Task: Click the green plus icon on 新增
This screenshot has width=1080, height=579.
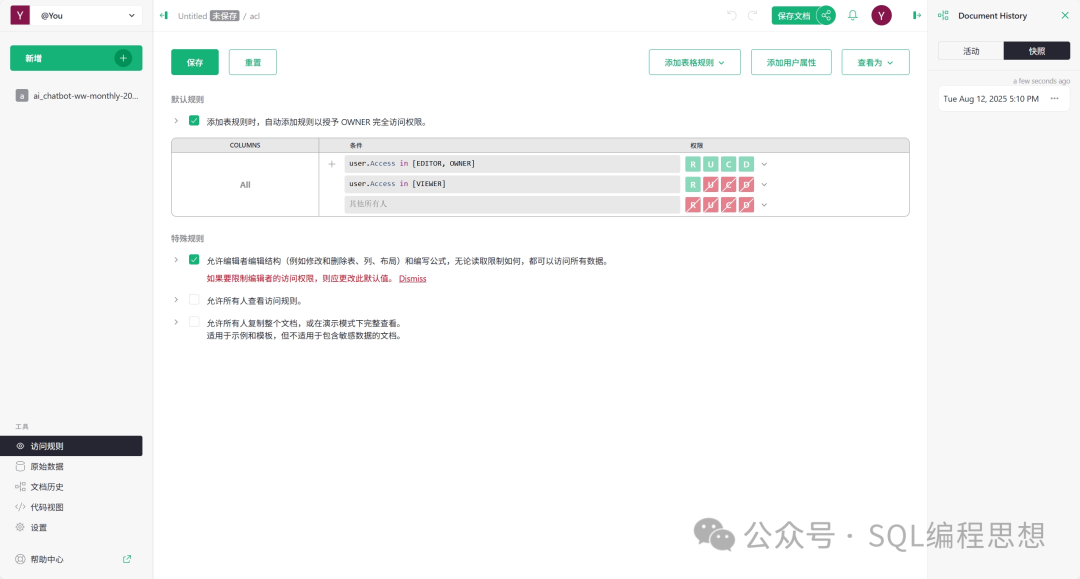Action: pos(123,58)
